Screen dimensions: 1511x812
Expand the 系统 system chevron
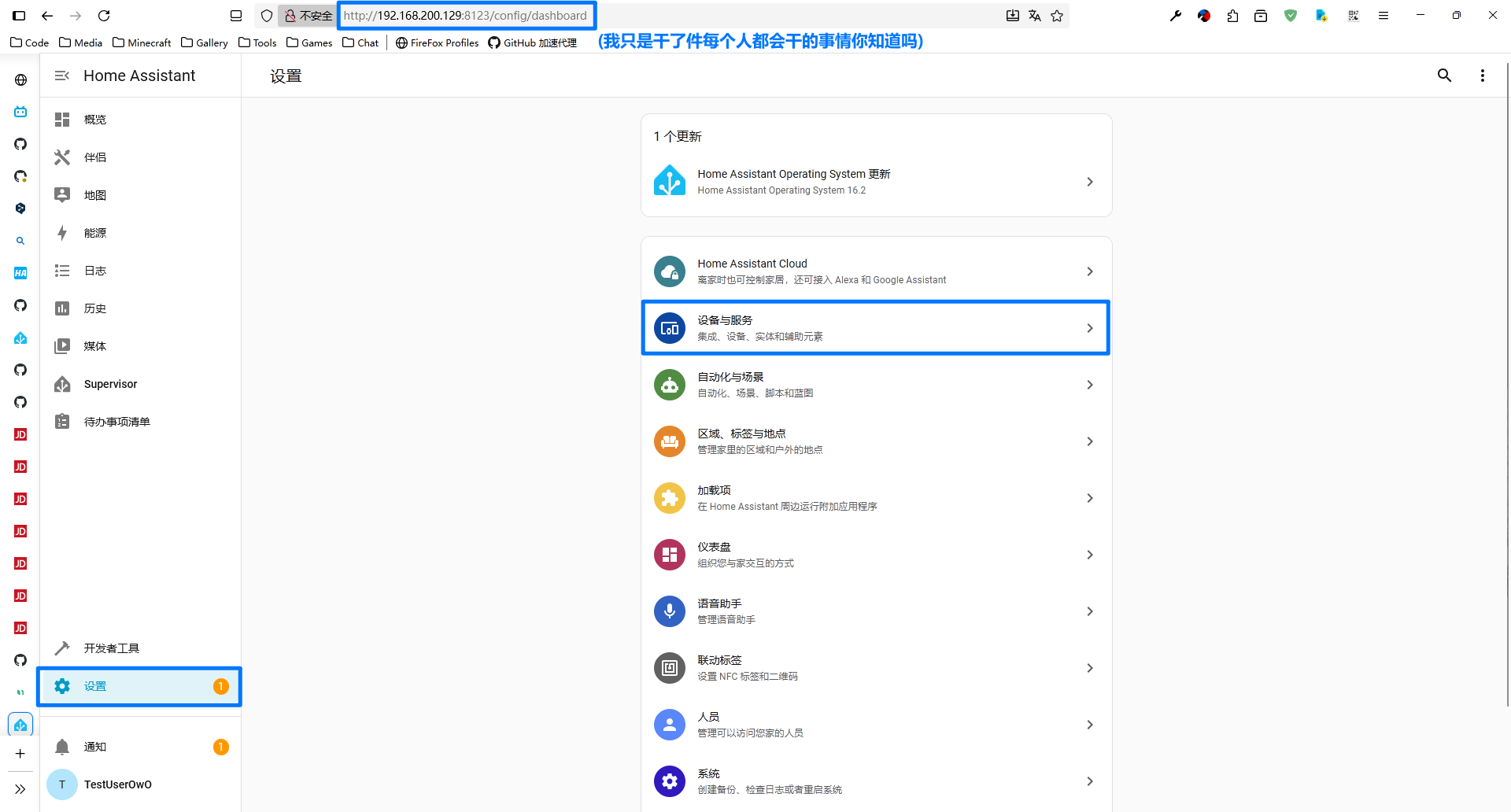pyautogui.click(x=1089, y=781)
